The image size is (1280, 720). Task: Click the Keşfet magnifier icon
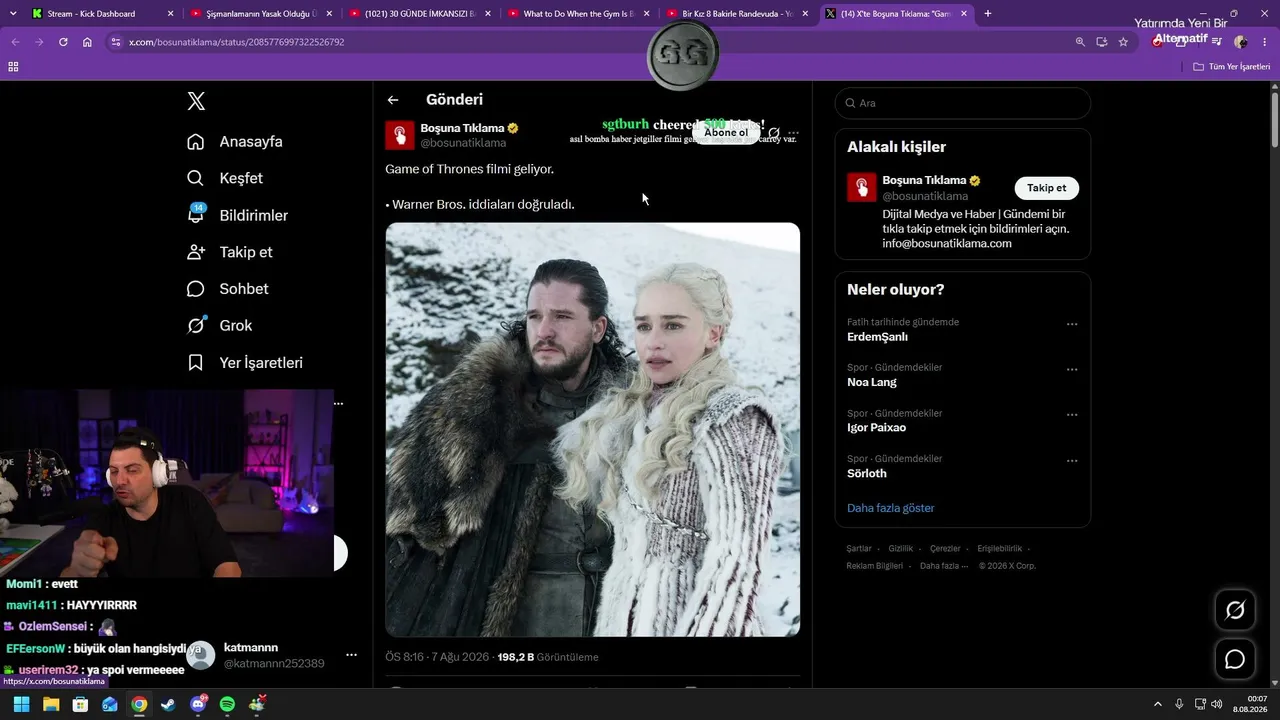(x=196, y=178)
